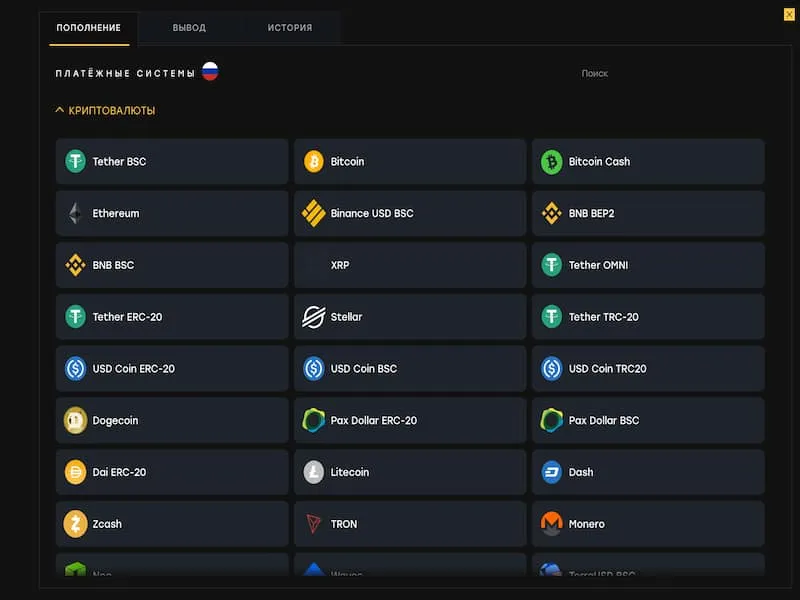Click the Tether BSC coin icon

coord(76,161)
